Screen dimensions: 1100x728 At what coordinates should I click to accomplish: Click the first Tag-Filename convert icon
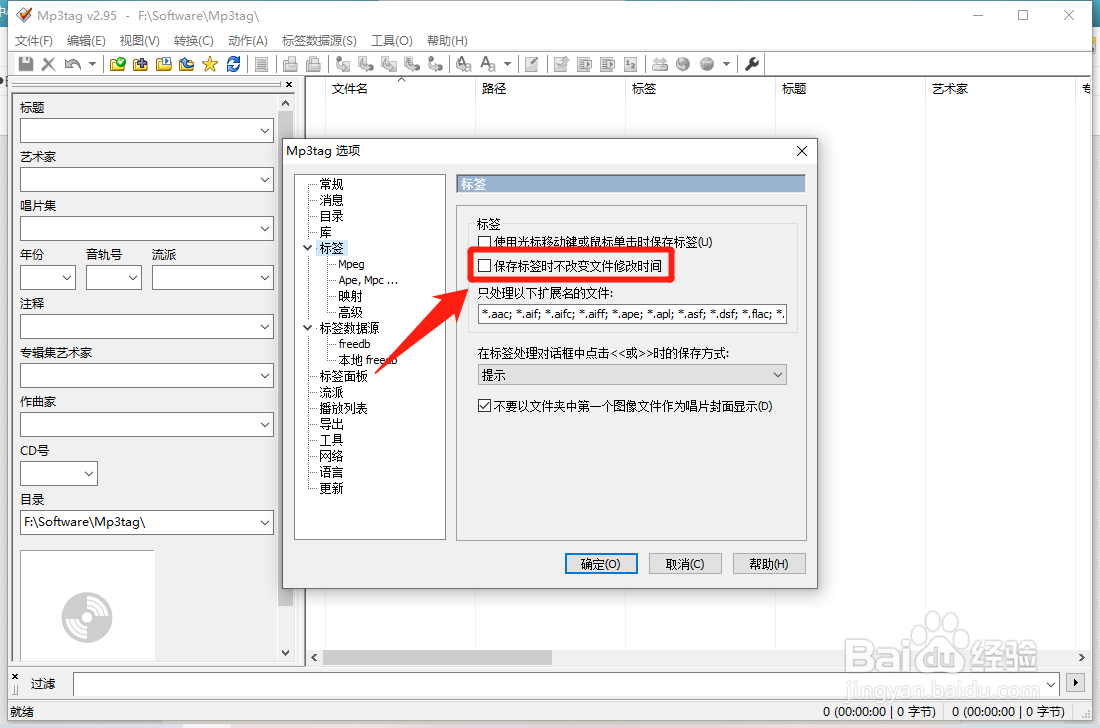click(x=342, y=64)
